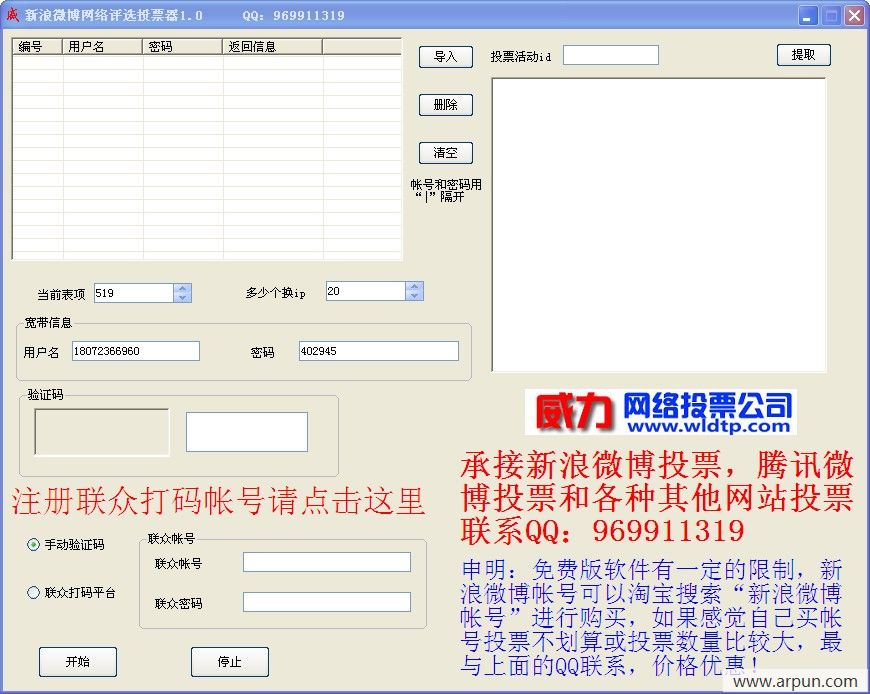This screenshot has height=694, width=870.
Task: Click the 当前表项 number field showing 519
Action: pyautogui.click(x=134, y=293)
